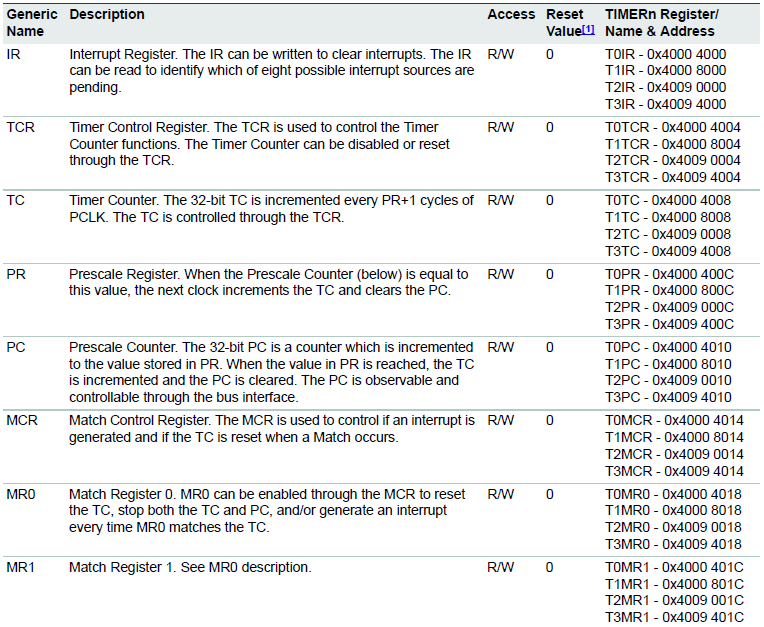Select the PC generic name cell
764x627 pixels.
click(x=16, y=347)
